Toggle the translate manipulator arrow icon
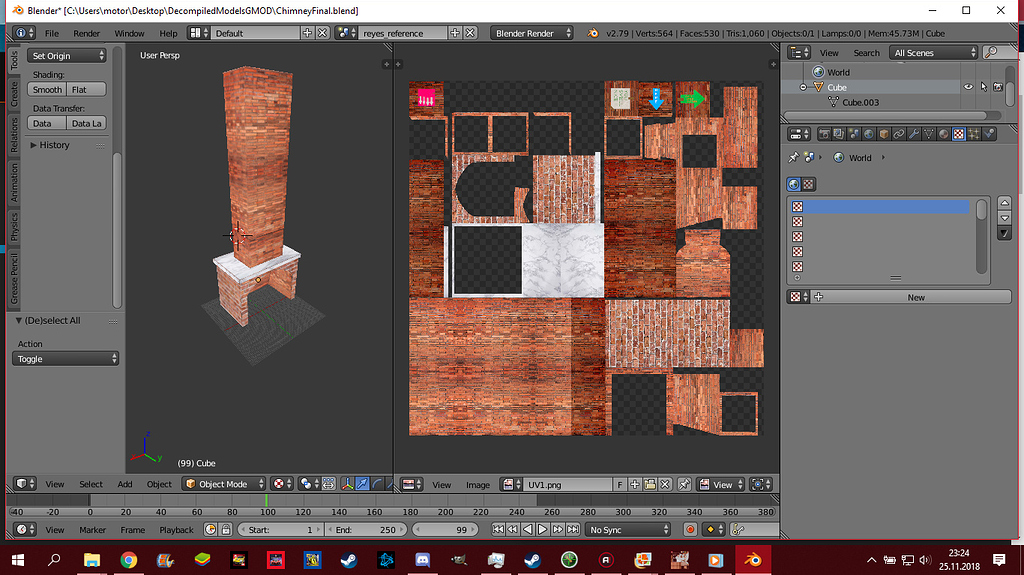Viewport: 1024px width, 575px height. [x=362, y=484]
